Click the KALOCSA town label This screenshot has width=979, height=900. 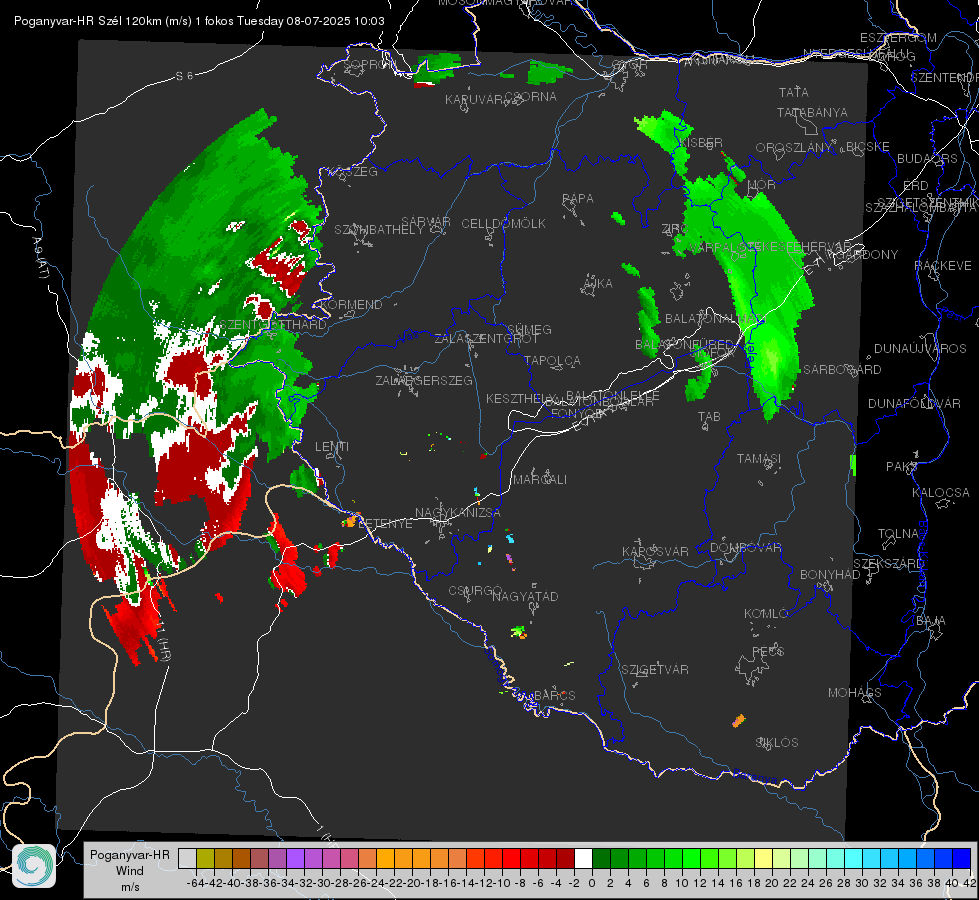941,493
